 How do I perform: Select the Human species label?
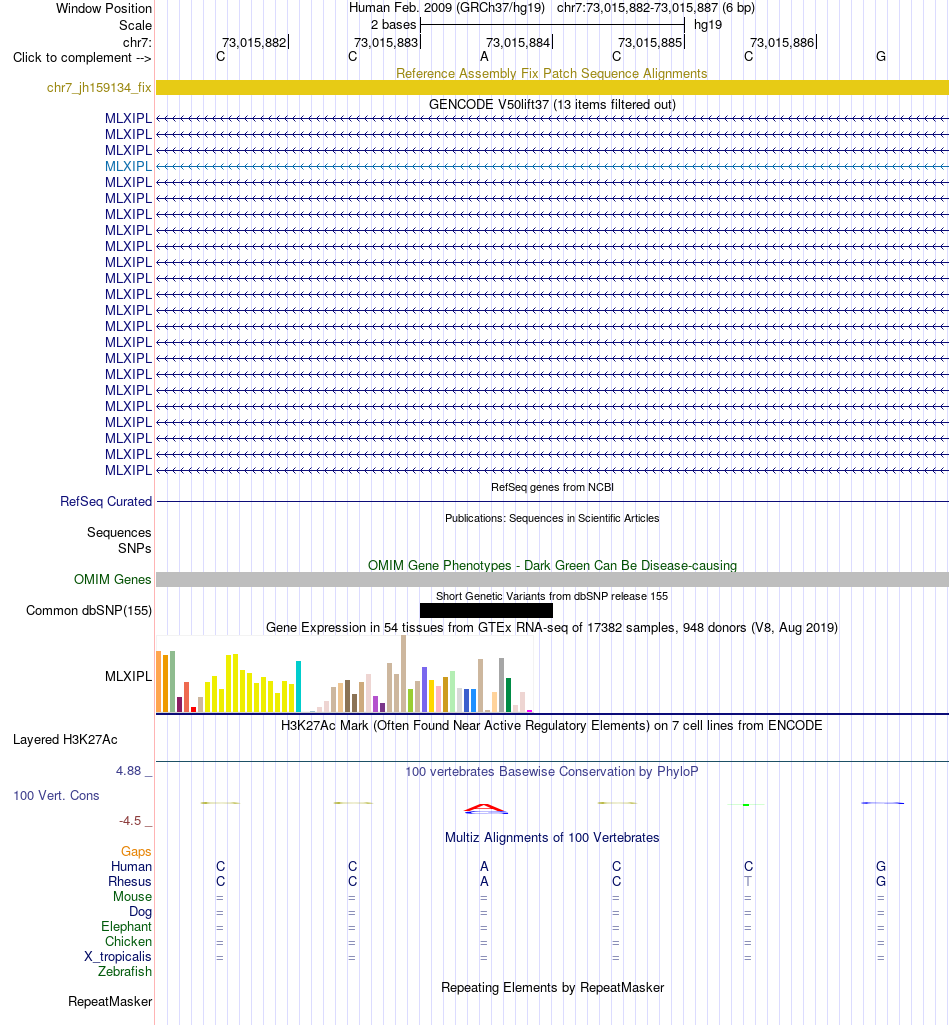click(131, 866)
